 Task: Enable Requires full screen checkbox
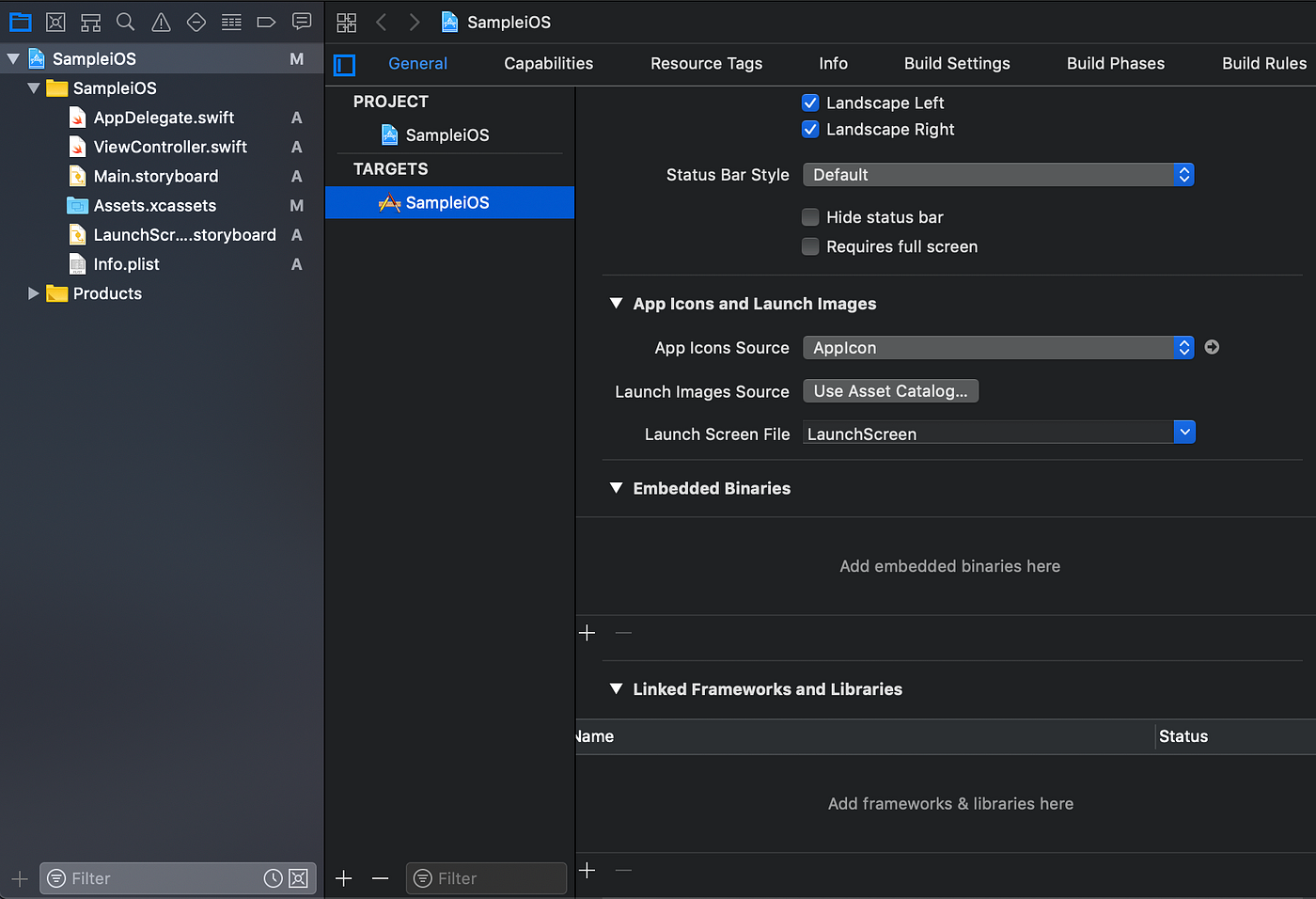(x=810, y=246)
